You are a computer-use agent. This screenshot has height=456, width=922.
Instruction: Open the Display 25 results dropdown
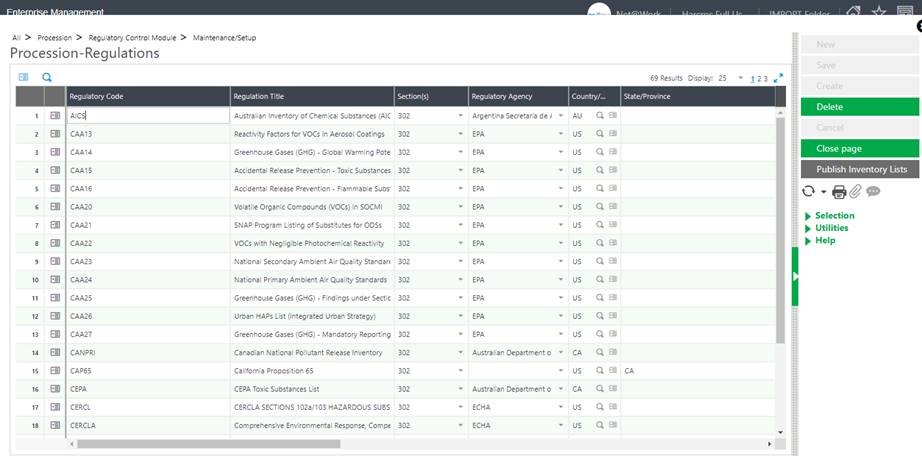(740, 78)
